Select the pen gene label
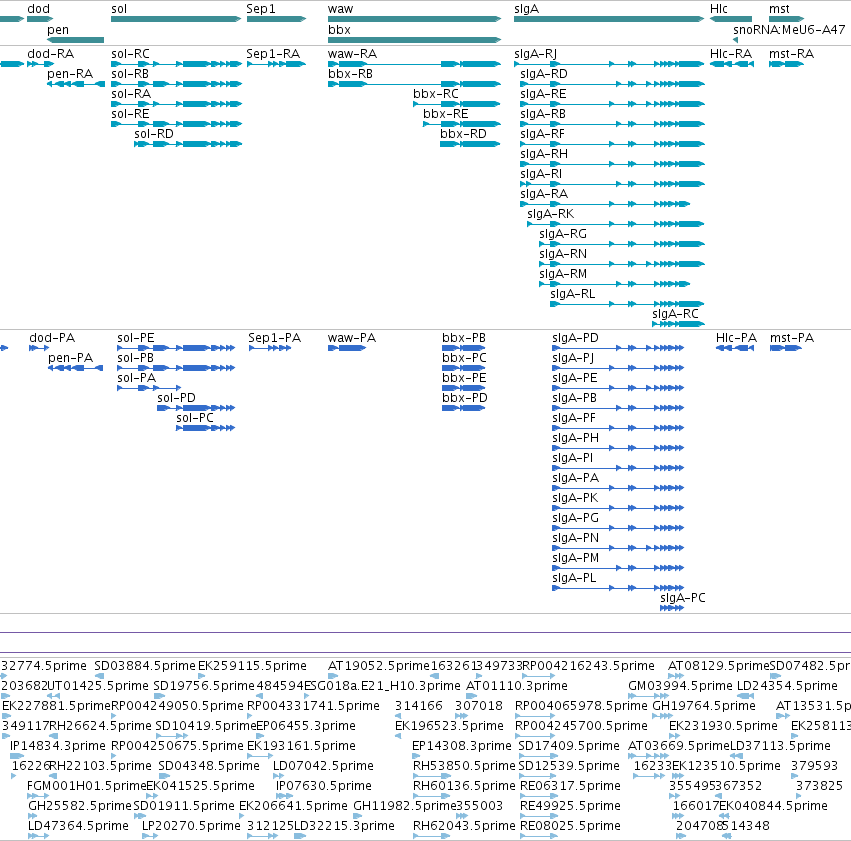The image size is (851, 841). 58,30
